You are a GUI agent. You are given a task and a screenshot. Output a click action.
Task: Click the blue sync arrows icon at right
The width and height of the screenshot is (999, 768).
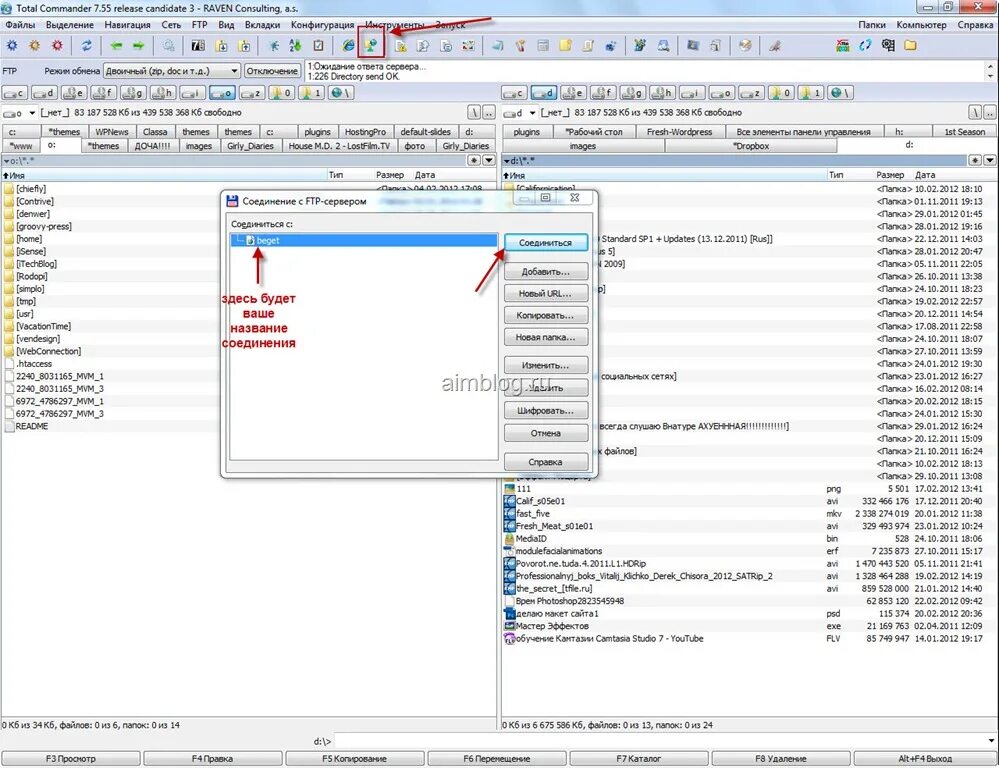point(865,45)
